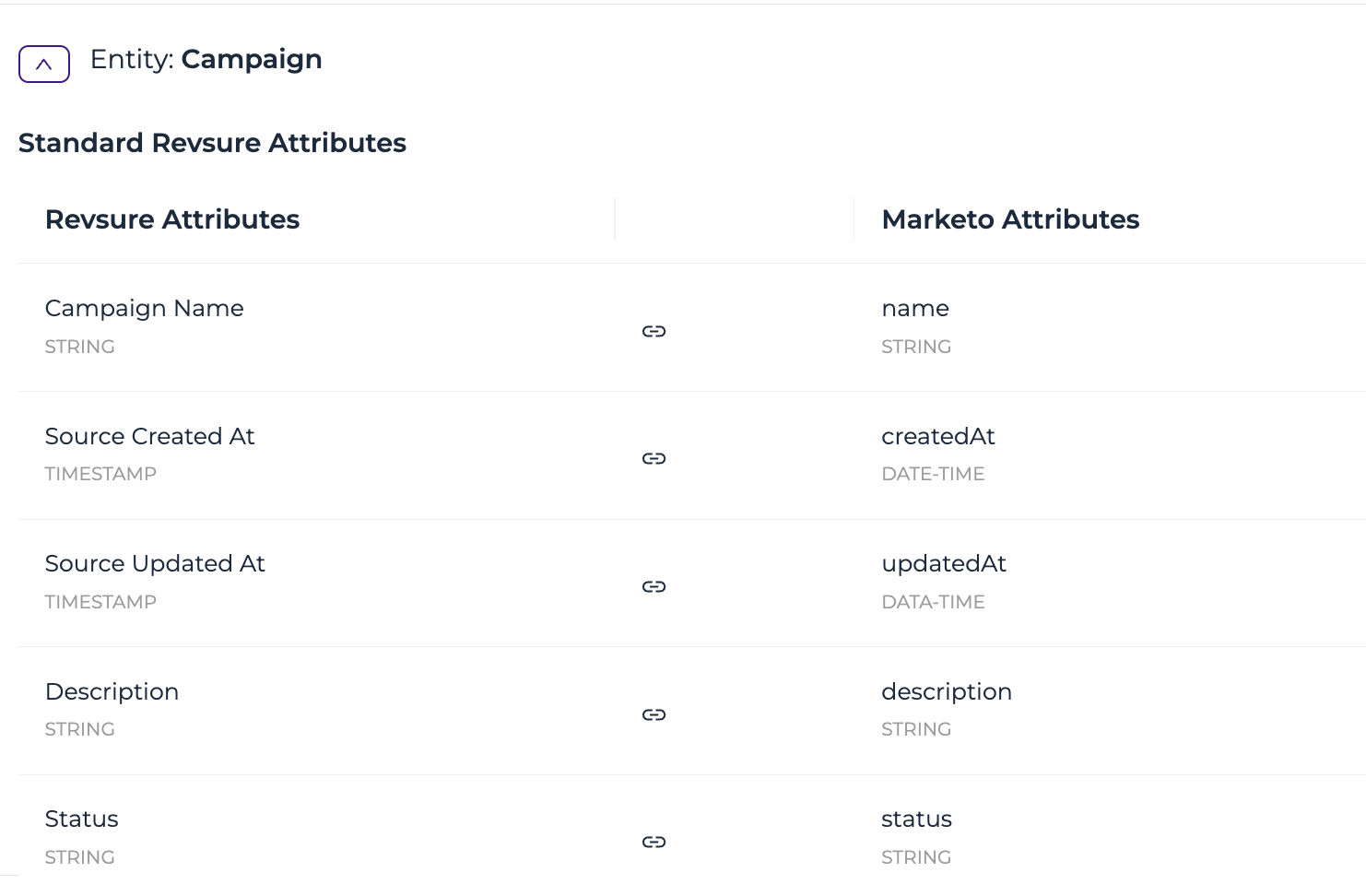Click the Marketo 'createdAt' attribute
The width and height of the screenshot is (1366, 896).
(938, 436)
